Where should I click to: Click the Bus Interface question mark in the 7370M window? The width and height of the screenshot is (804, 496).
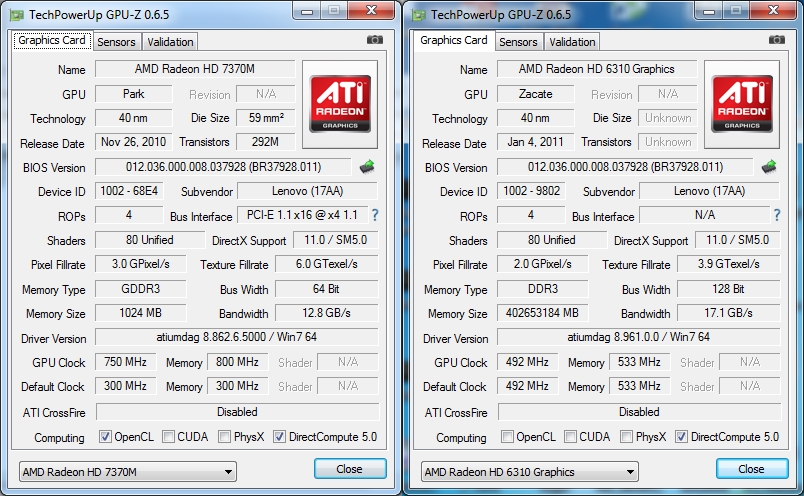click(375, 215)
